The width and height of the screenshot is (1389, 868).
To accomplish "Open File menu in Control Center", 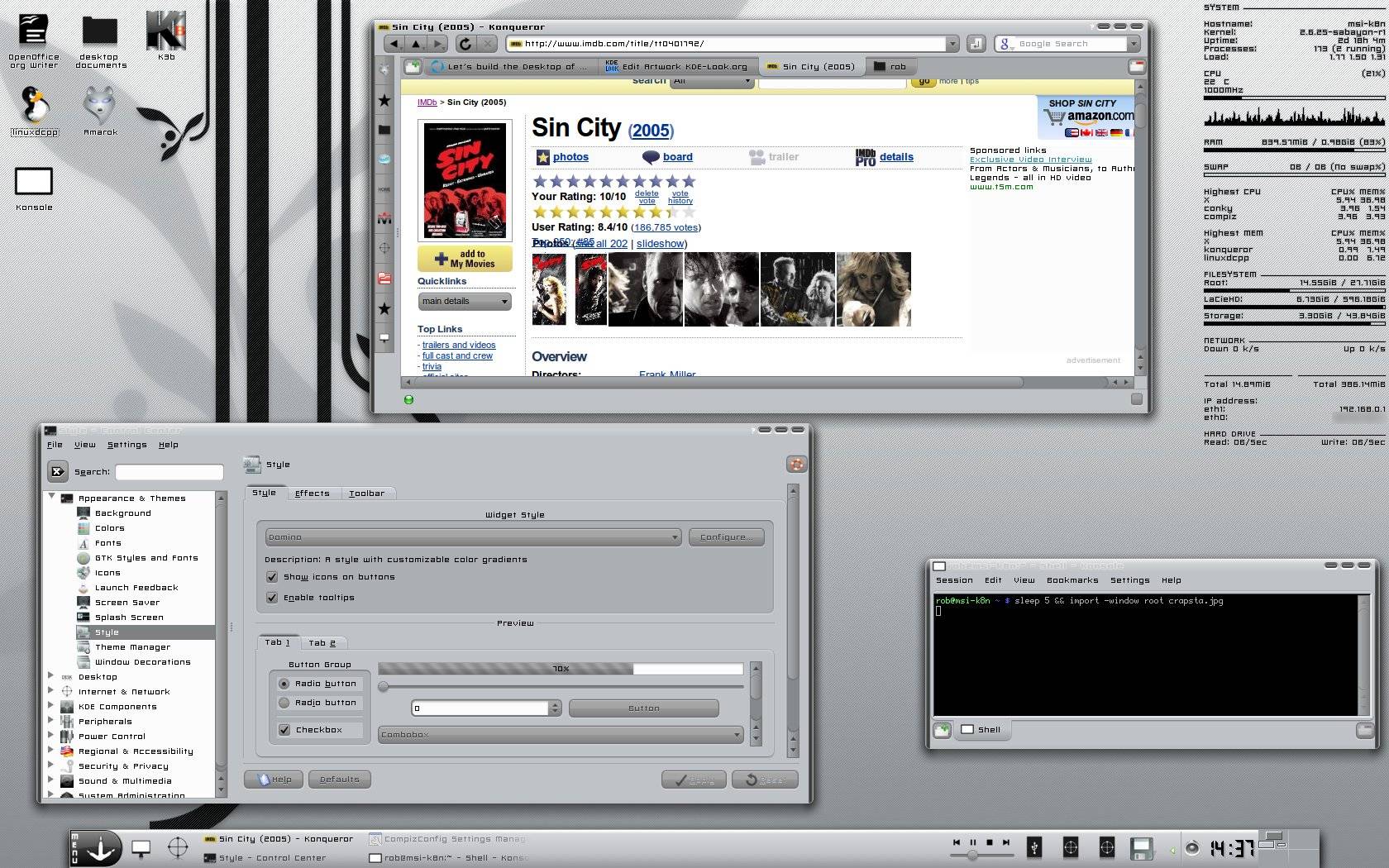I will [55, 445].
